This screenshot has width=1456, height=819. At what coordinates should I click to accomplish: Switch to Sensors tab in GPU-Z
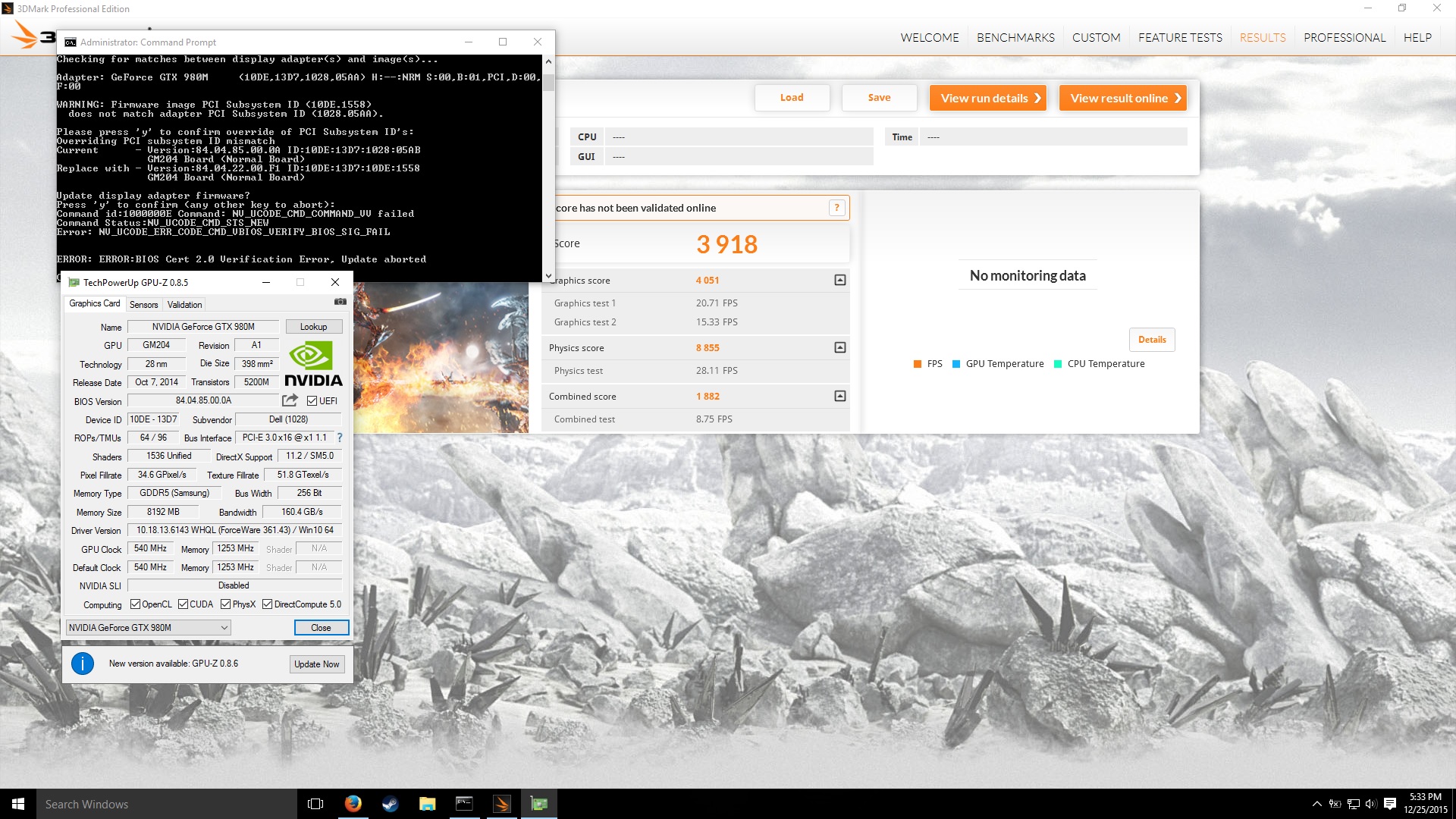pos(144,305)
